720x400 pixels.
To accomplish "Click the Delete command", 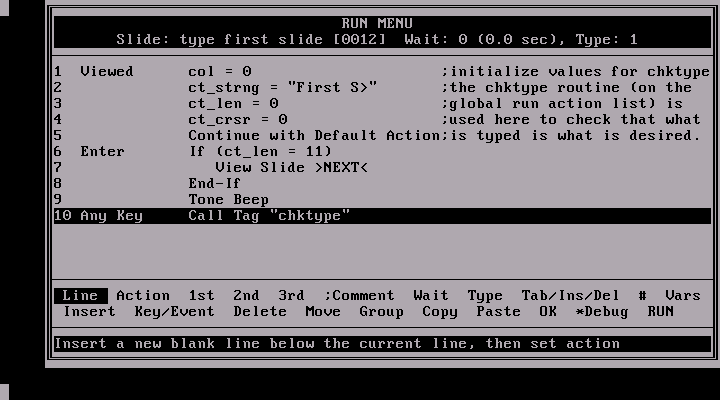I will (x=260, y=311).
